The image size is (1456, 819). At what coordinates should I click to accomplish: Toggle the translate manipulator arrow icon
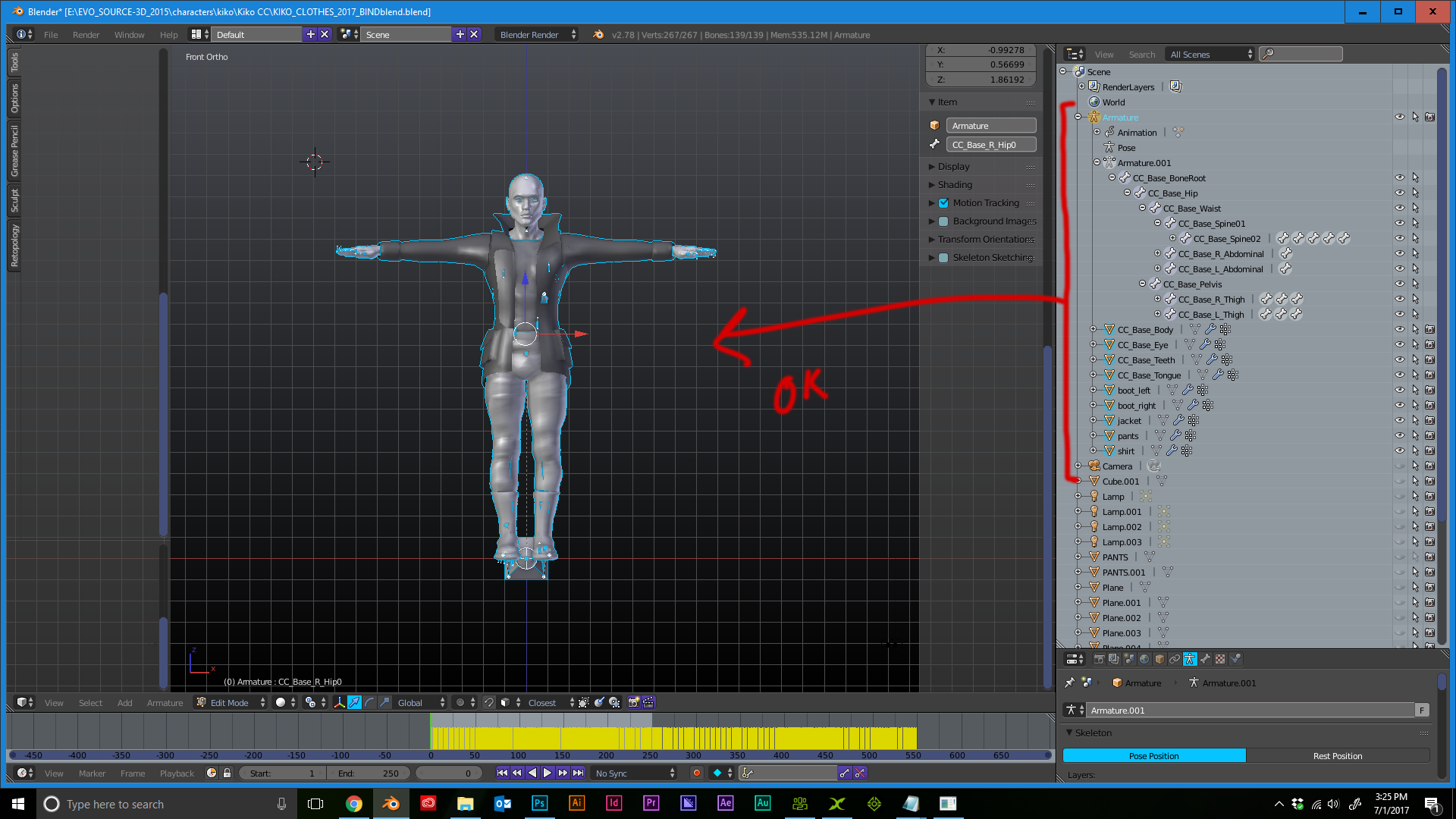354,702
